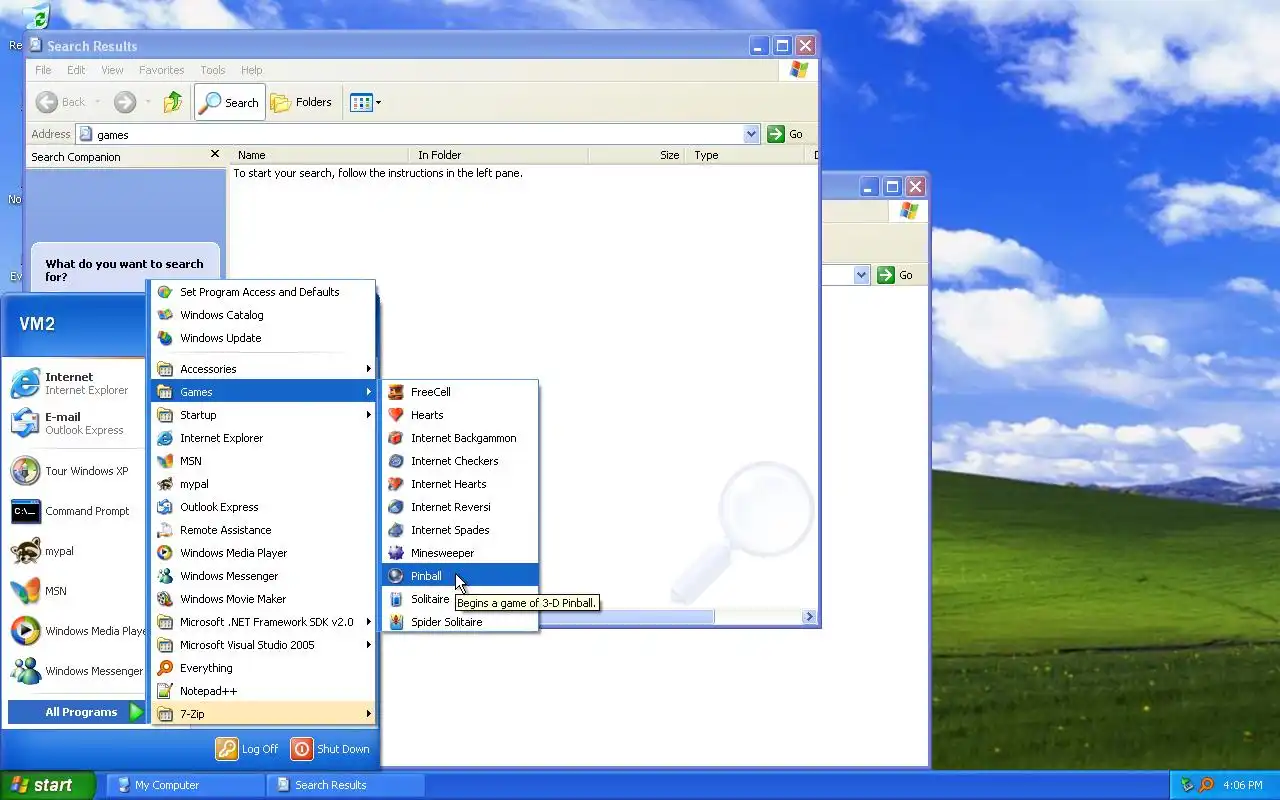Launch Windows Update
1280x800 pixels.
[263, 338]
